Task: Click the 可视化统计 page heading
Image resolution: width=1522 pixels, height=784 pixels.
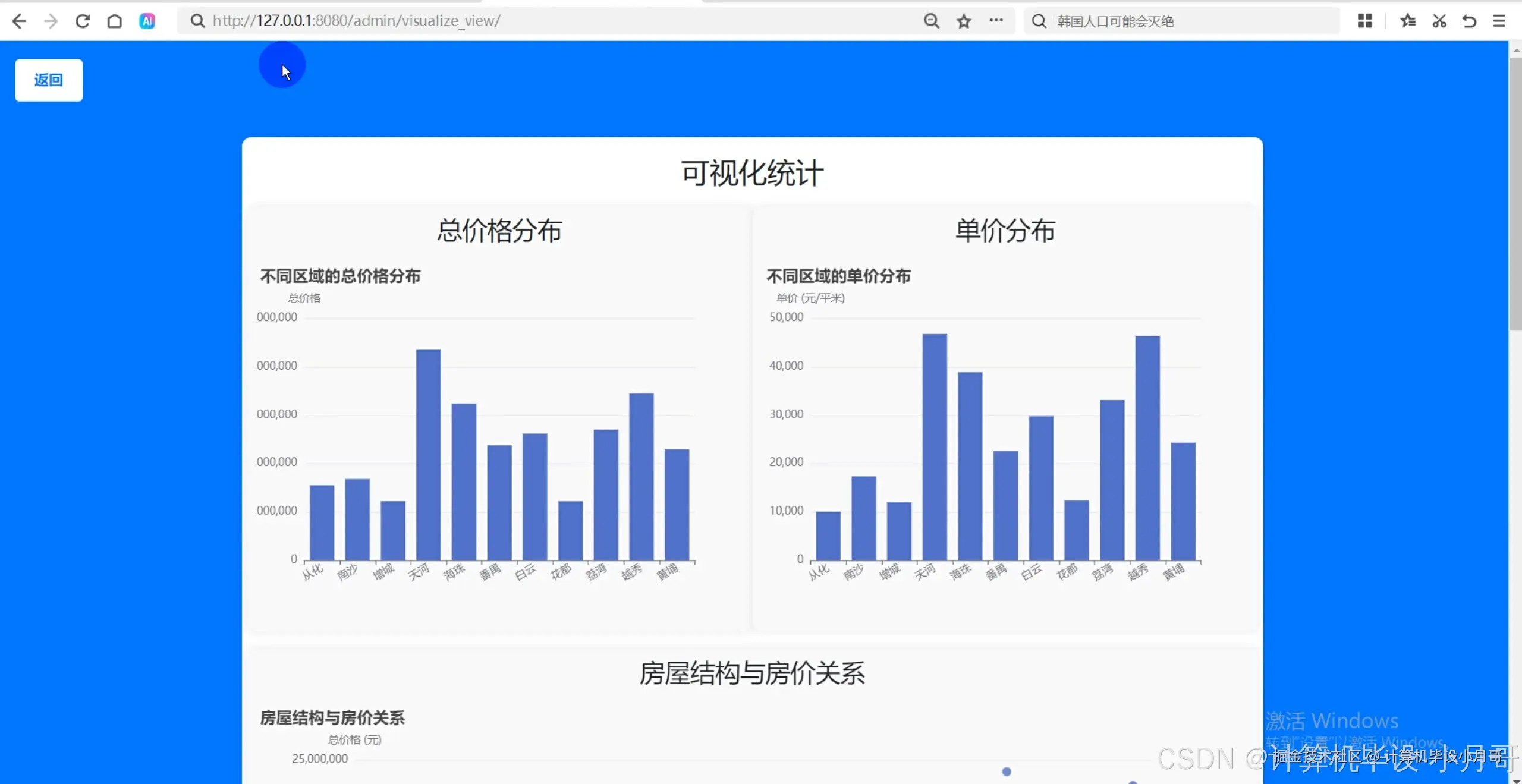Action: (x=753, y=173)
